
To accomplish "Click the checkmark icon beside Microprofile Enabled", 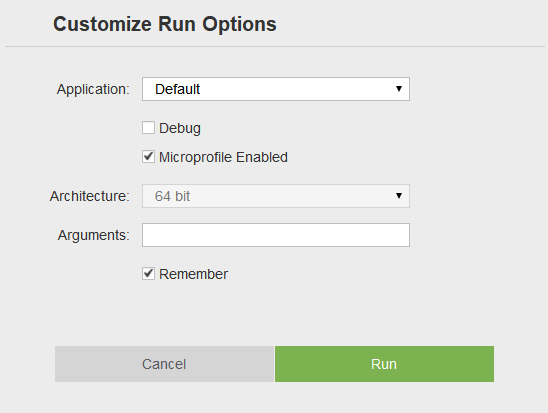I will [x=148, y=156].
